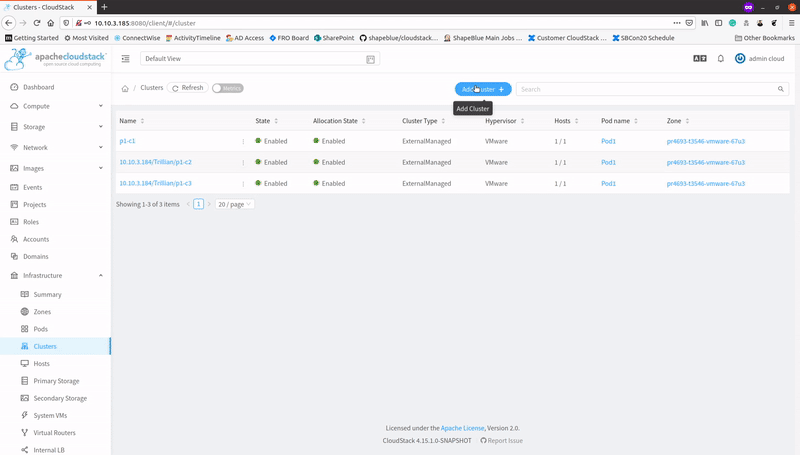The width and height of the screenshot is (800, 455).
Task: Click Report Issue link
Action: click(x=502, y=441)
